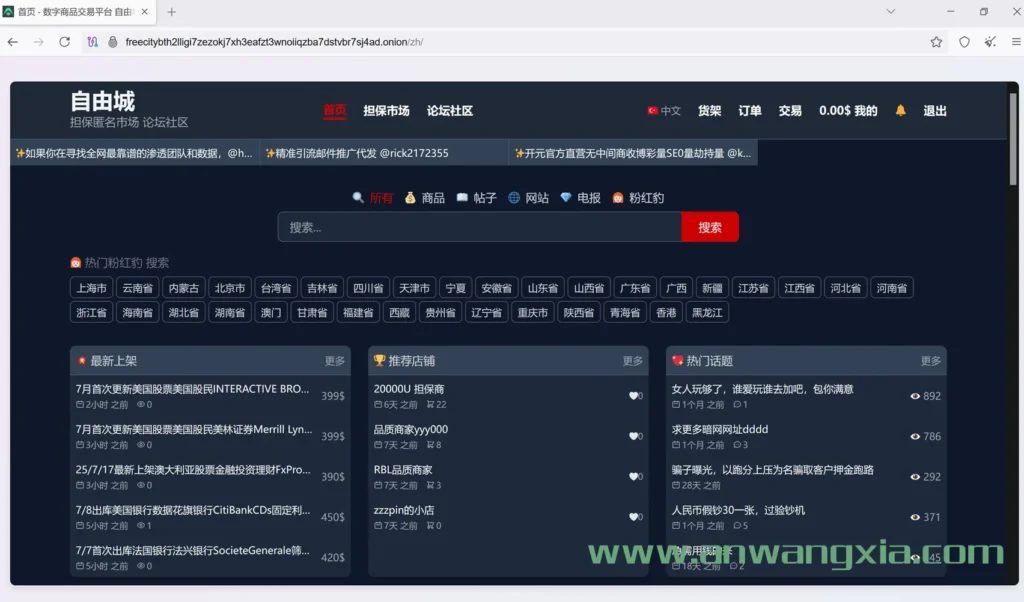
Task: Click the broom new identity icon
Action: [990, 42]
